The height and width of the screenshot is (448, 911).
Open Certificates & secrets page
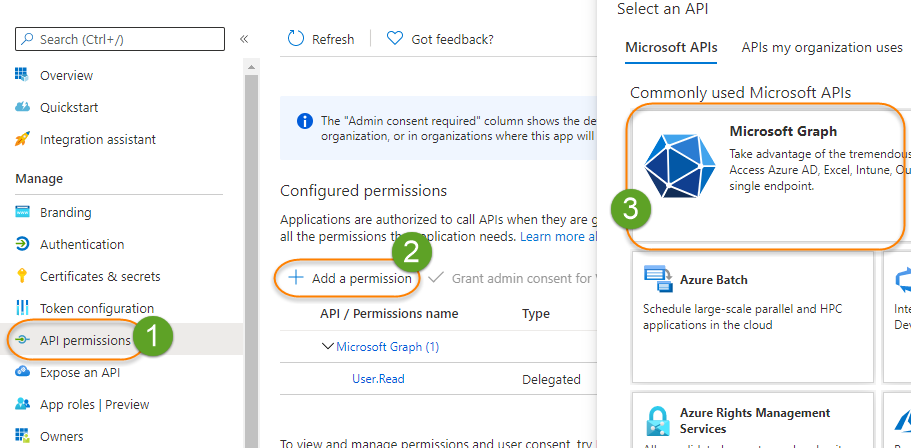(100, 277)
